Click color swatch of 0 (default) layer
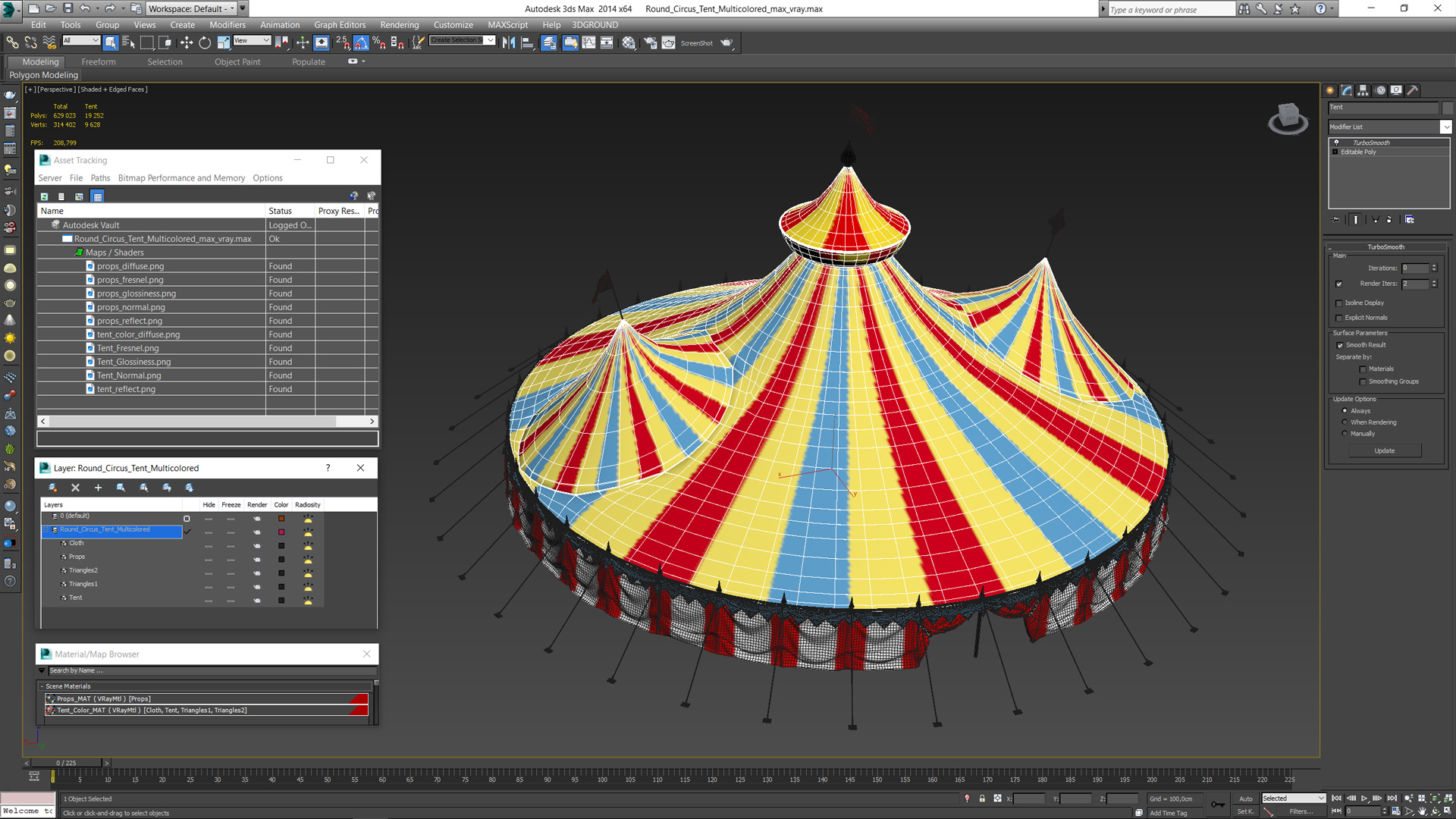1456x819 pixels. tap(281, 519)
